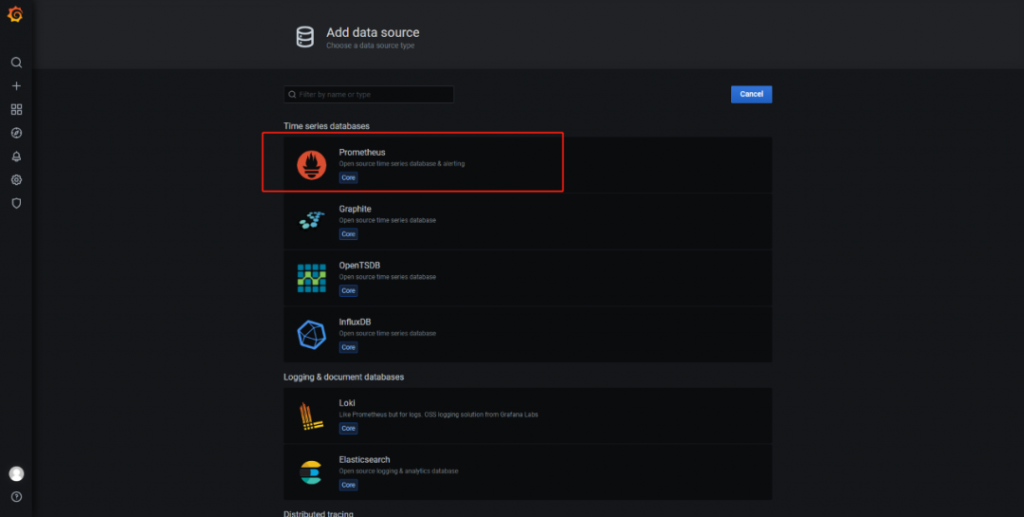
Task: Choose the Elasticsearch data source title
Action: 364,460
